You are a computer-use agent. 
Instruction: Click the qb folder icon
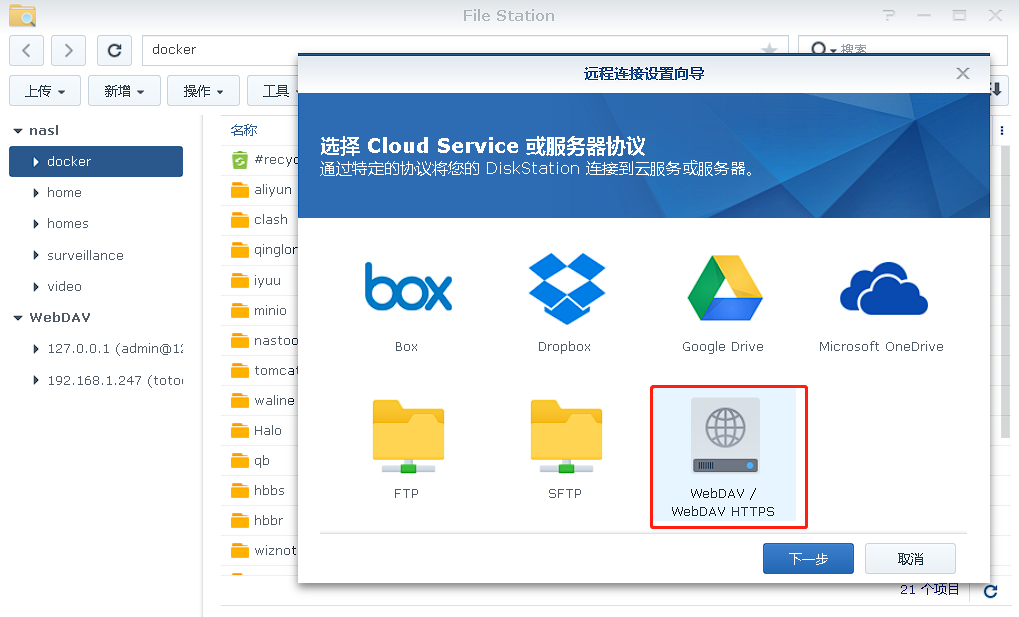coord(240,460)
